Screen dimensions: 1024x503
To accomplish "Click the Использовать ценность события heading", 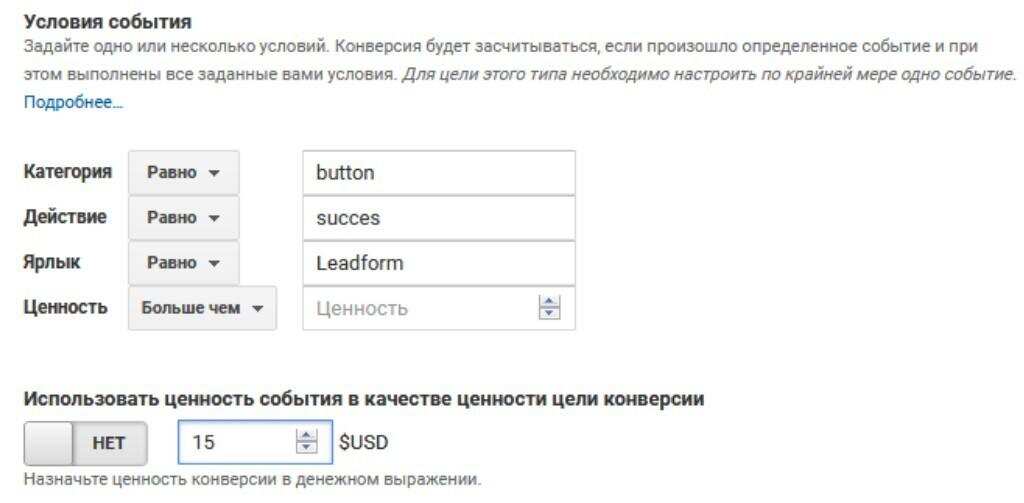I will click(x=364, y=399).
